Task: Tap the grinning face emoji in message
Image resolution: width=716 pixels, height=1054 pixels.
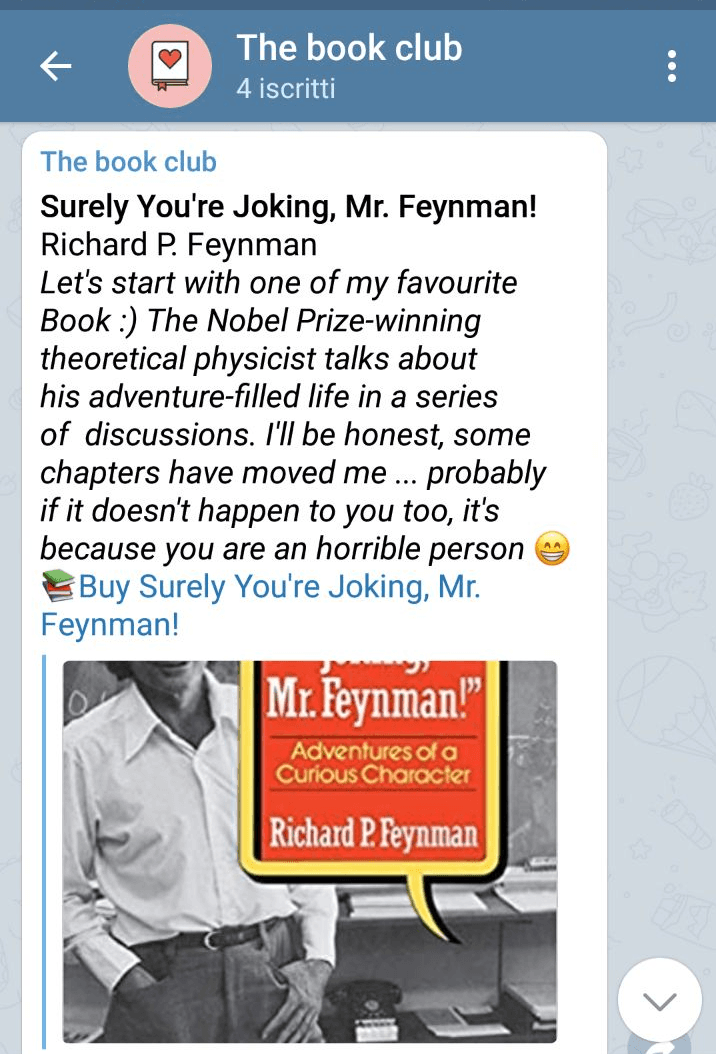Action: tap(553, 549)
